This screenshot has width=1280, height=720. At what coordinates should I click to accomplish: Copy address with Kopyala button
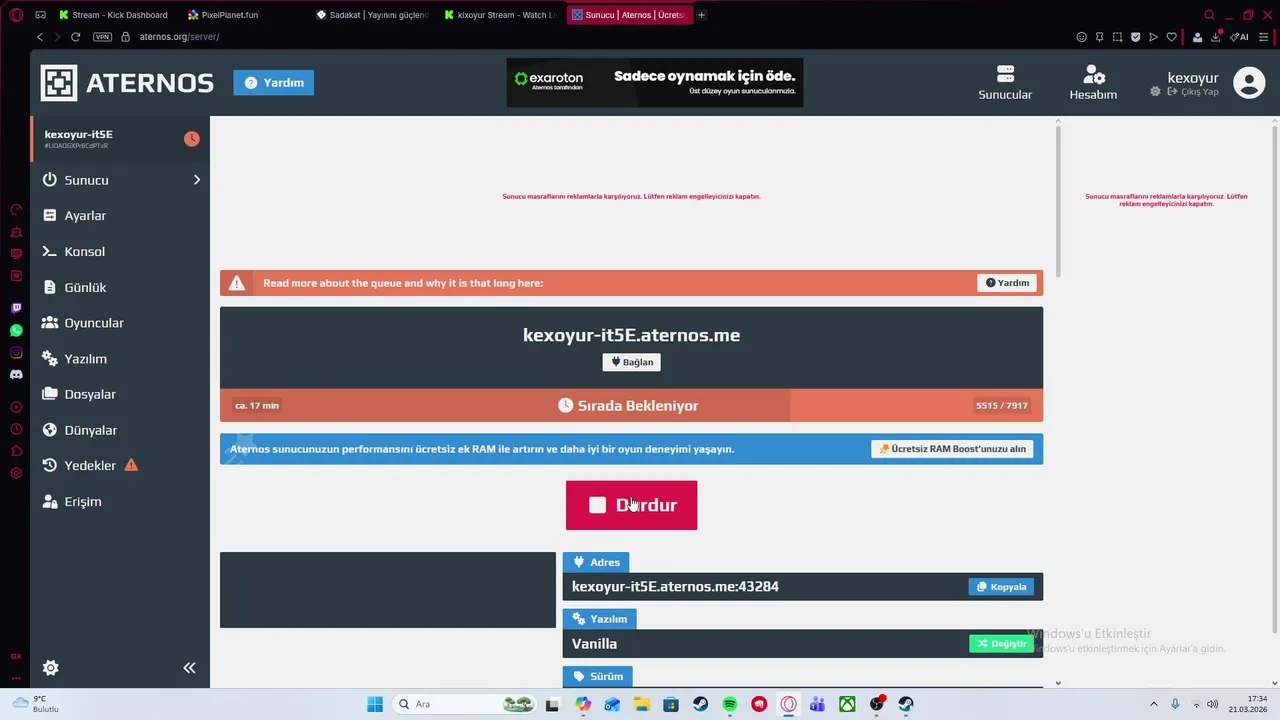point(1001,587)
